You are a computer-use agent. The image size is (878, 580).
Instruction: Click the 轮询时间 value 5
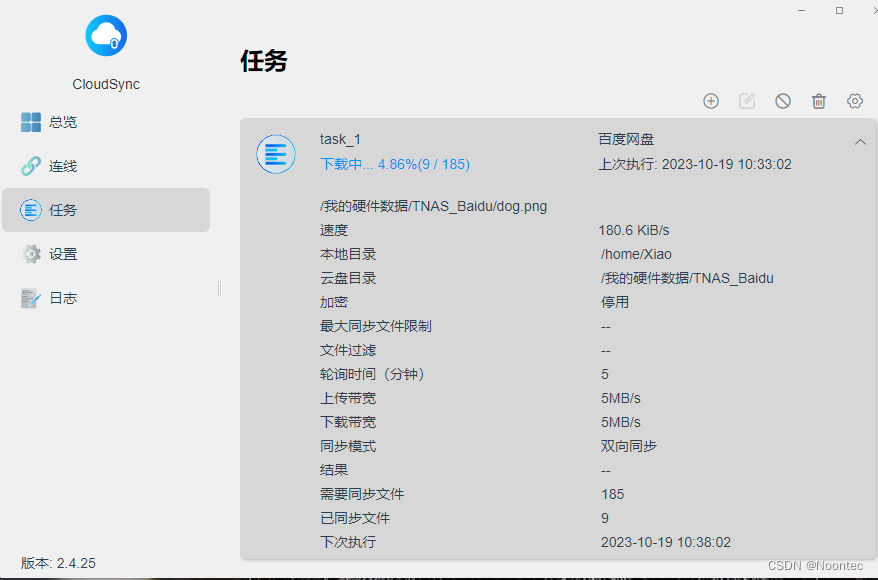click(x=605, y=374)
